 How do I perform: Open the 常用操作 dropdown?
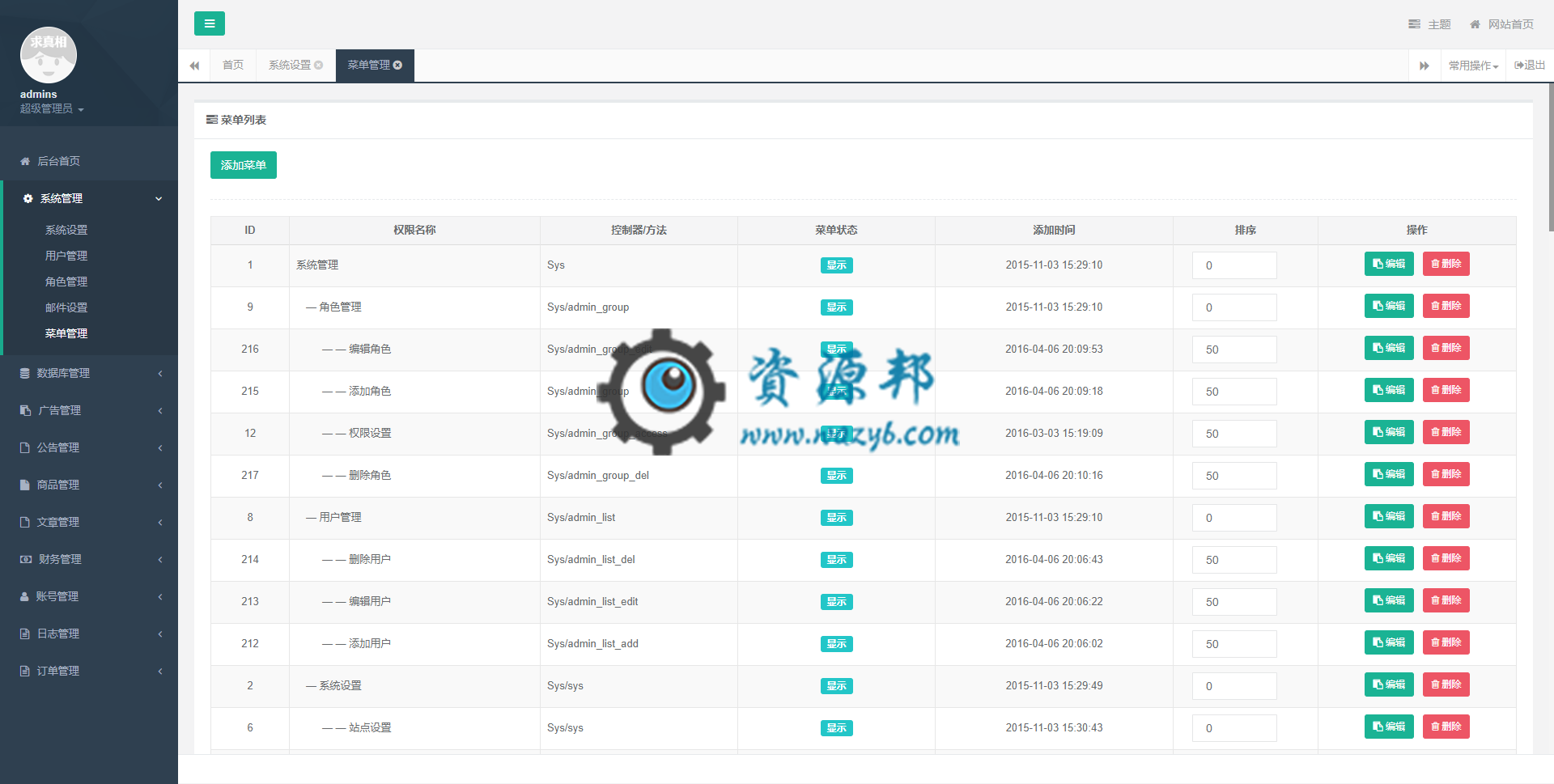(x=1473, y=66)
